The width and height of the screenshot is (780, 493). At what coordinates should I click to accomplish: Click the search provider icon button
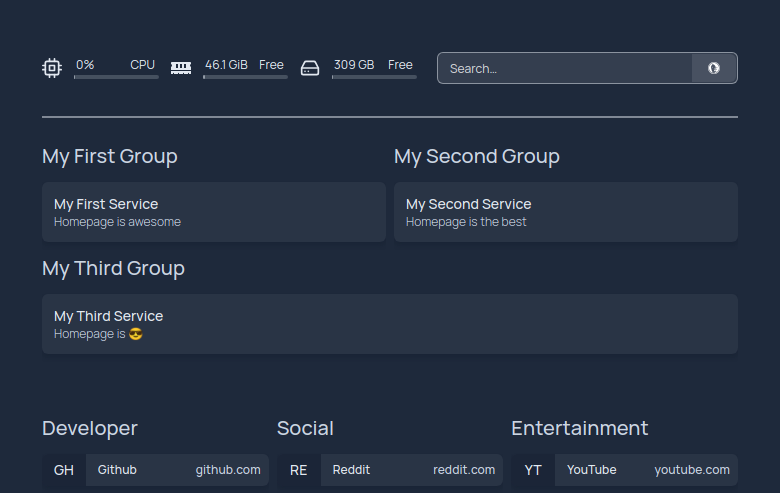714,68
